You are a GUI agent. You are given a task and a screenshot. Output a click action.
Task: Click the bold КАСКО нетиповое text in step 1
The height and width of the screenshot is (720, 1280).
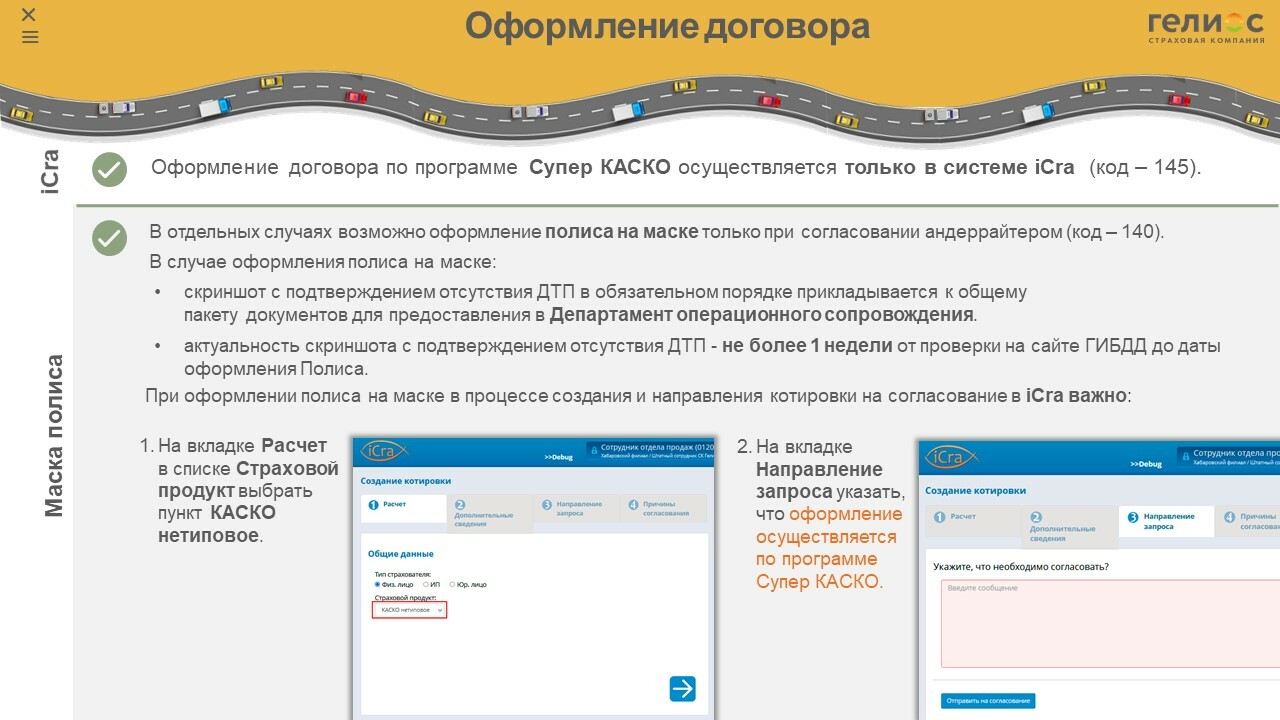[x=217, y=524]
